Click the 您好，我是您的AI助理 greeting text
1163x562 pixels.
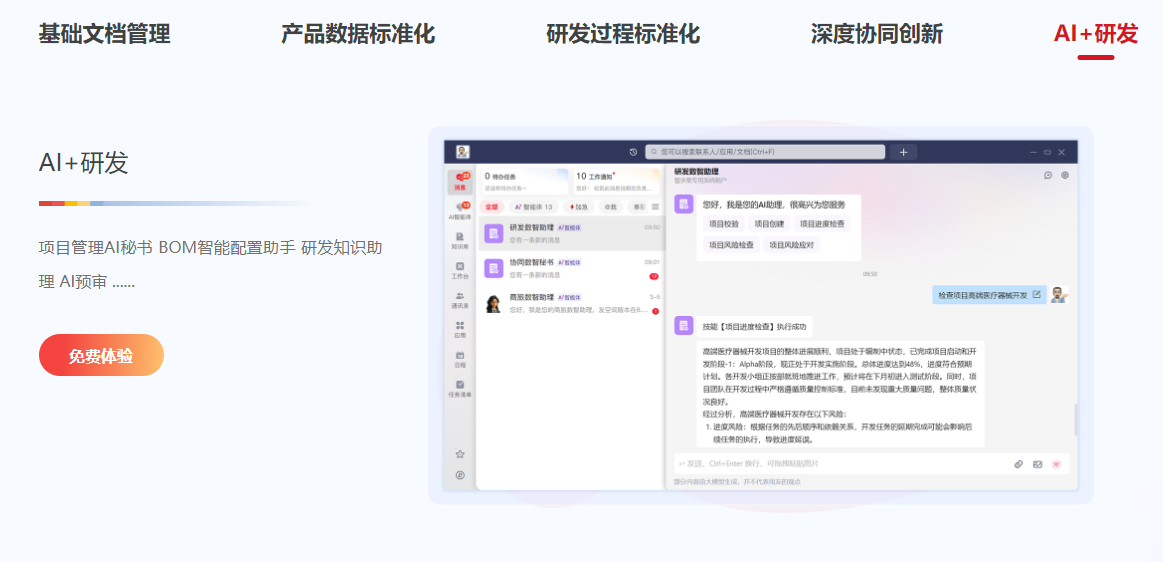774,204
